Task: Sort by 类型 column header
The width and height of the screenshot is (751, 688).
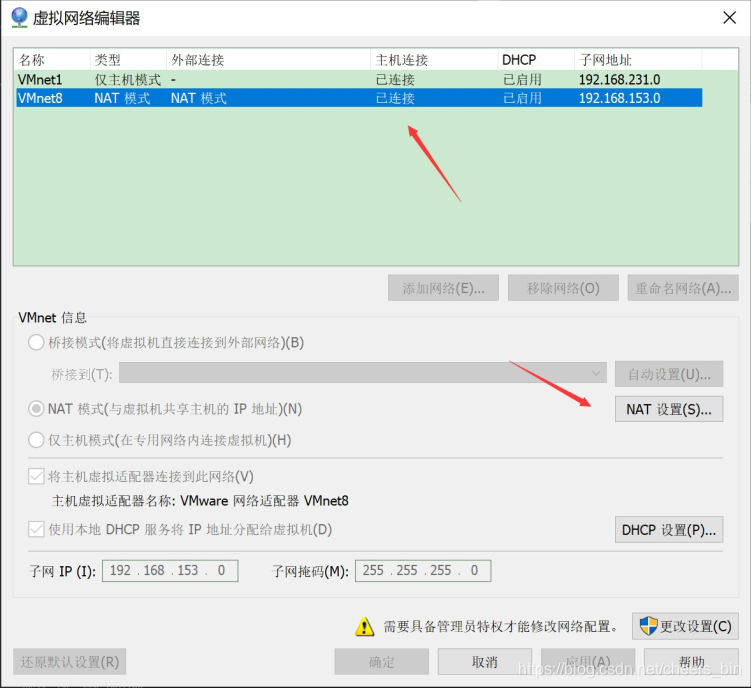Action: point(128,60)
